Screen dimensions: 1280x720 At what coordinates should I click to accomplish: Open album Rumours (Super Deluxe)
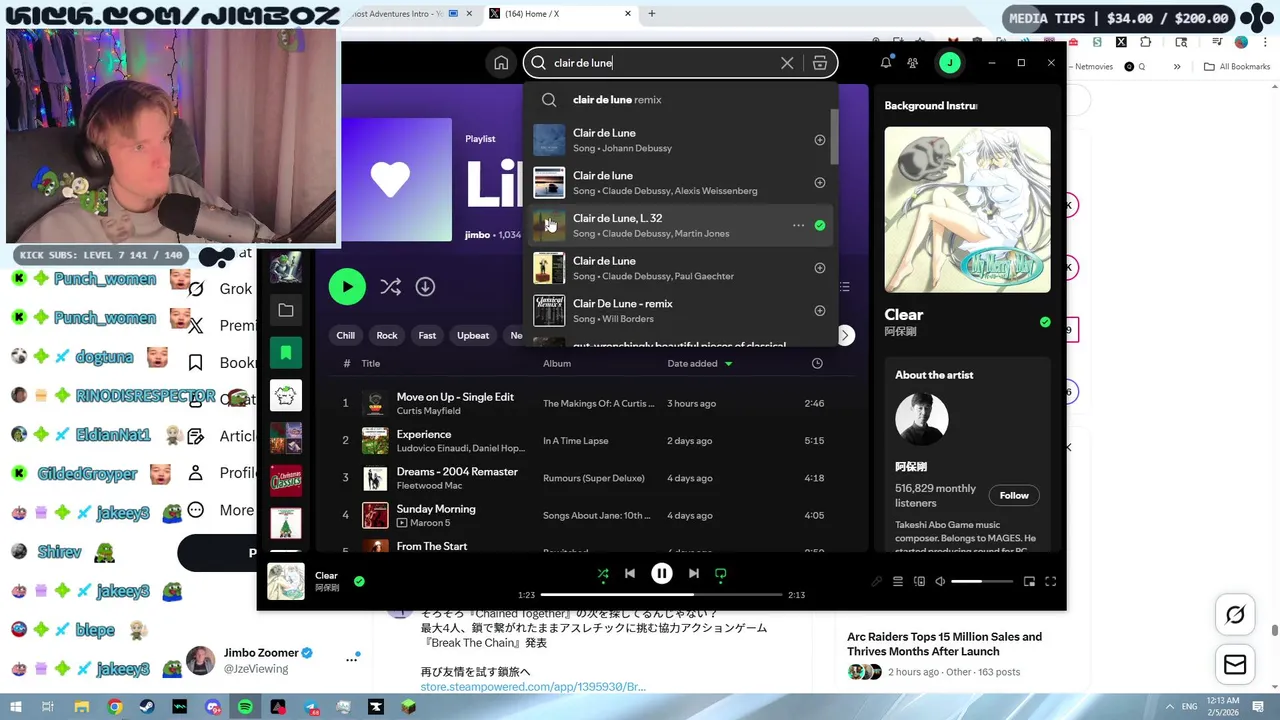pos(593,479)
